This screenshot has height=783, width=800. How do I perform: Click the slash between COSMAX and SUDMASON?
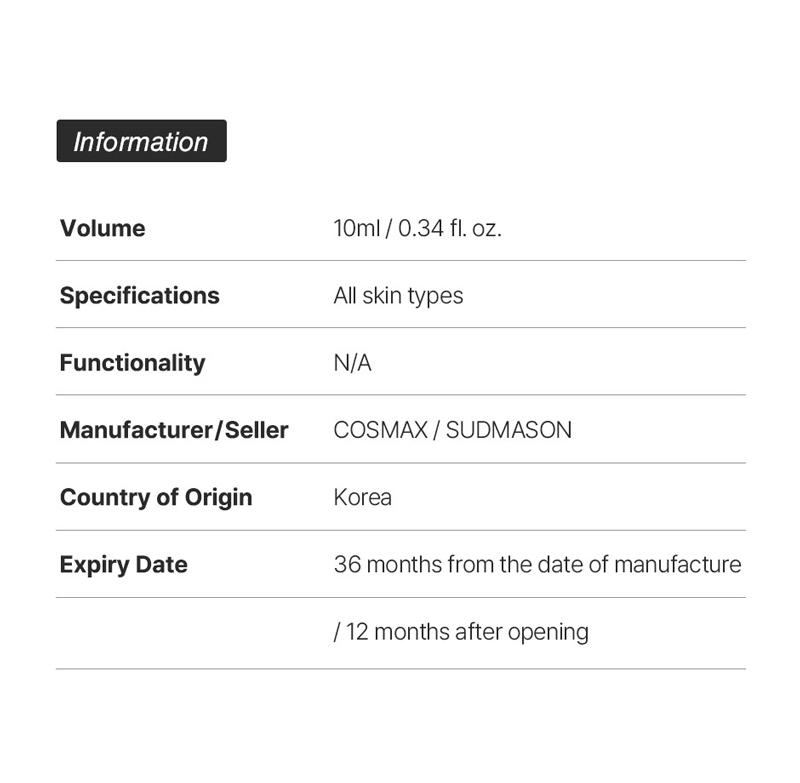coord(437,430)
